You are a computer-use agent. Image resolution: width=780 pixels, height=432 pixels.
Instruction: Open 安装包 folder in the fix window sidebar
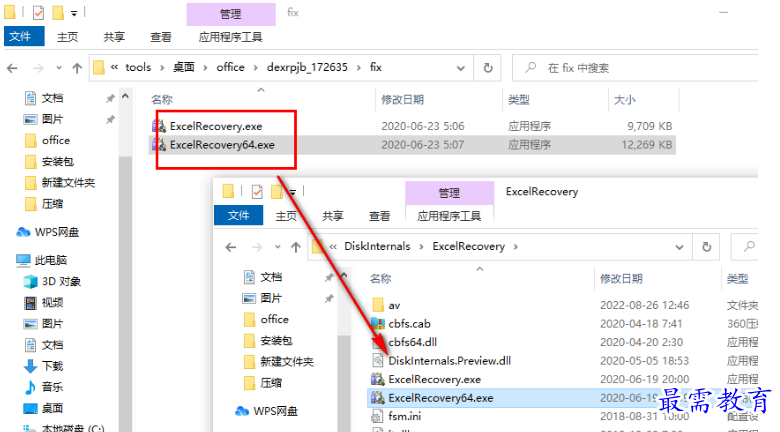58,161
